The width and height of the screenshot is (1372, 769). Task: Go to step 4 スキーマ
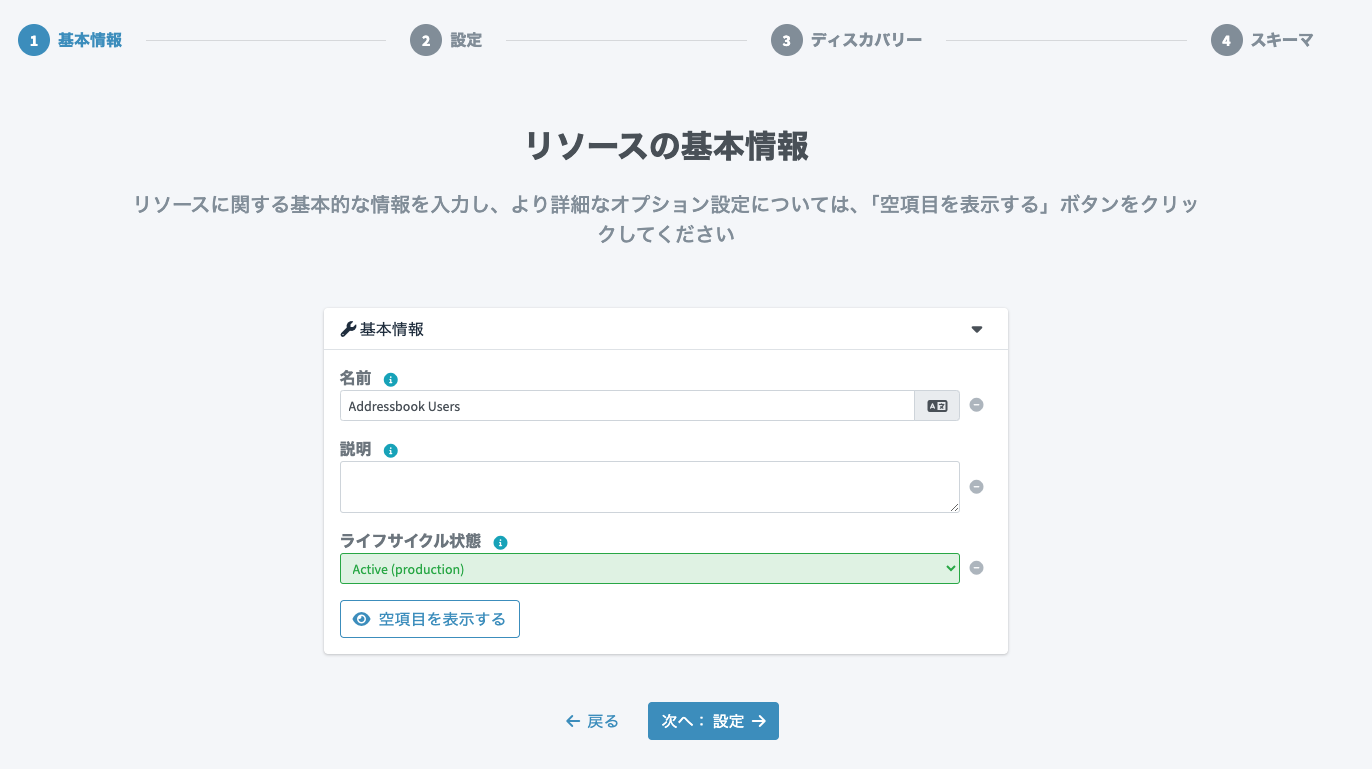pyautogui.click(x=1262, y=40)
